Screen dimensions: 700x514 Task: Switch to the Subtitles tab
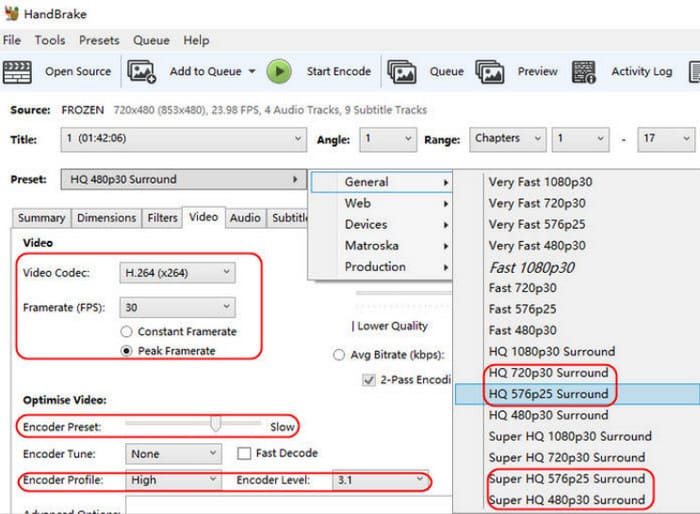click(x=288, y=218)
